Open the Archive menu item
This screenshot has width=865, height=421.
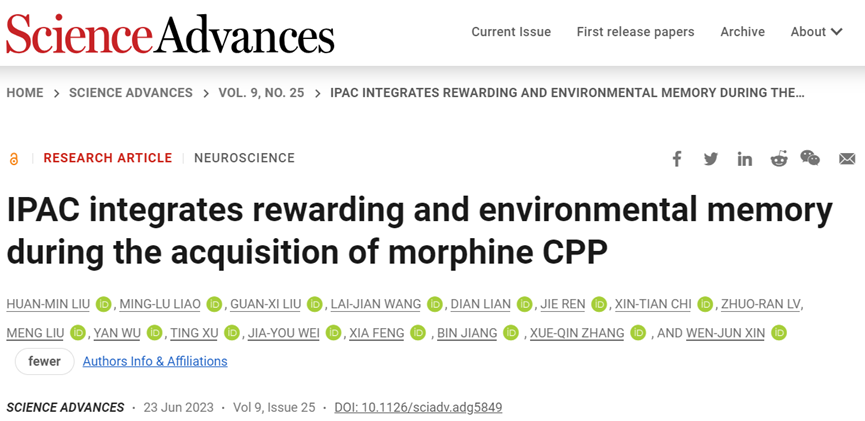[742, 32]
